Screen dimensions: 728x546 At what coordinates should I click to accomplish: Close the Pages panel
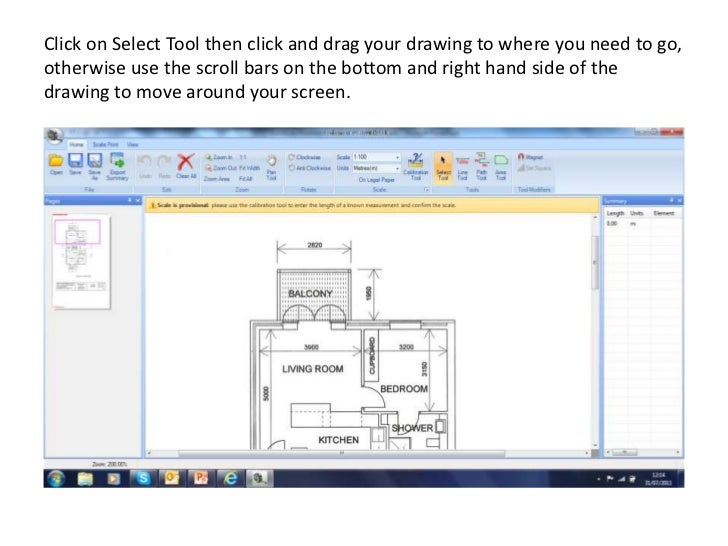pos(137,200)
